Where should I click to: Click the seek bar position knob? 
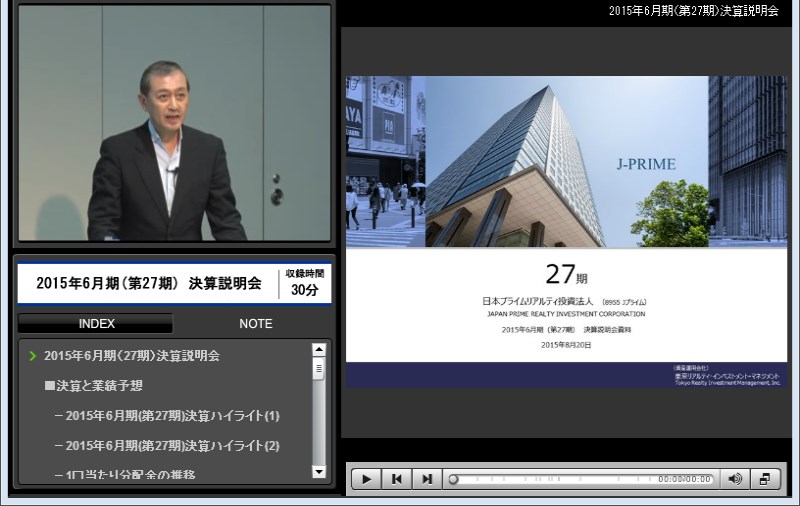(x=453, y=479)
